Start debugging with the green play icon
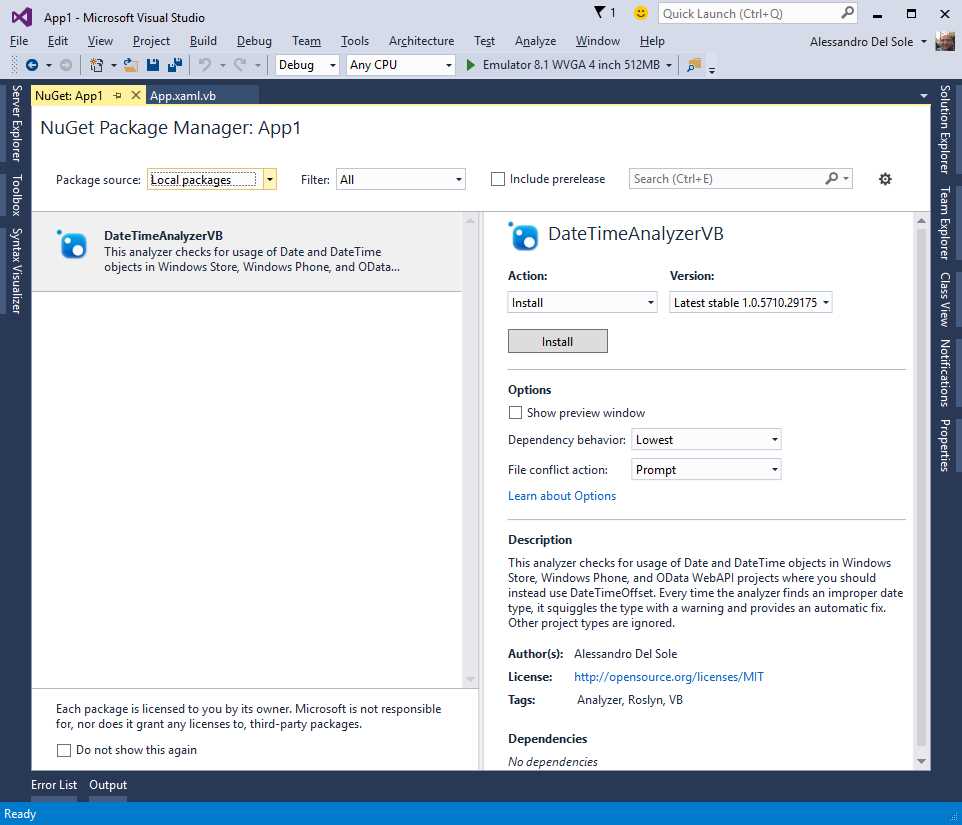Image resolution: width=962 pixels, height=825 pixels. click(470, 64)
